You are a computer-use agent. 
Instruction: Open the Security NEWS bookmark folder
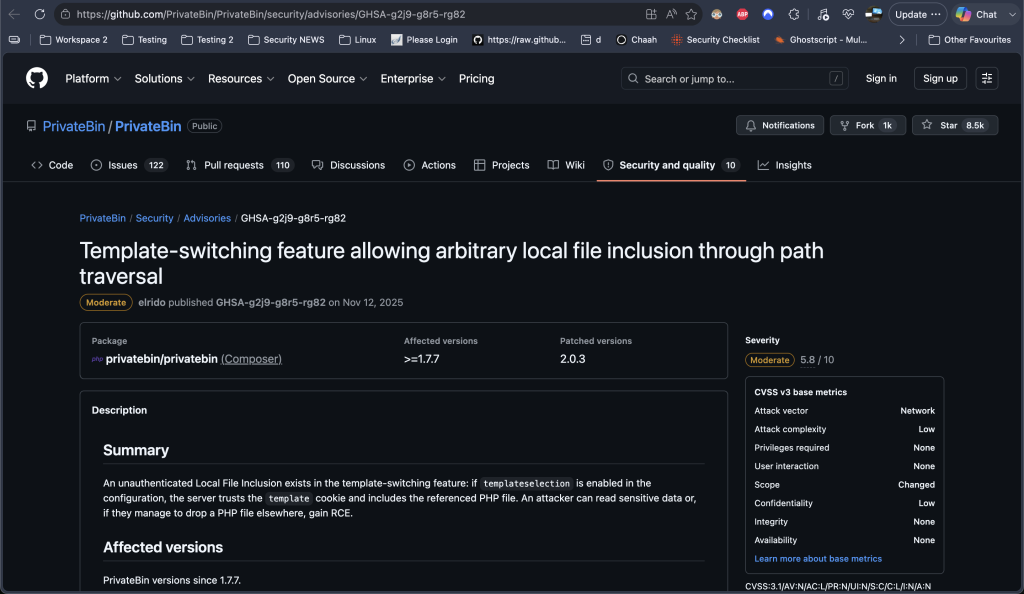click(286, 40)
